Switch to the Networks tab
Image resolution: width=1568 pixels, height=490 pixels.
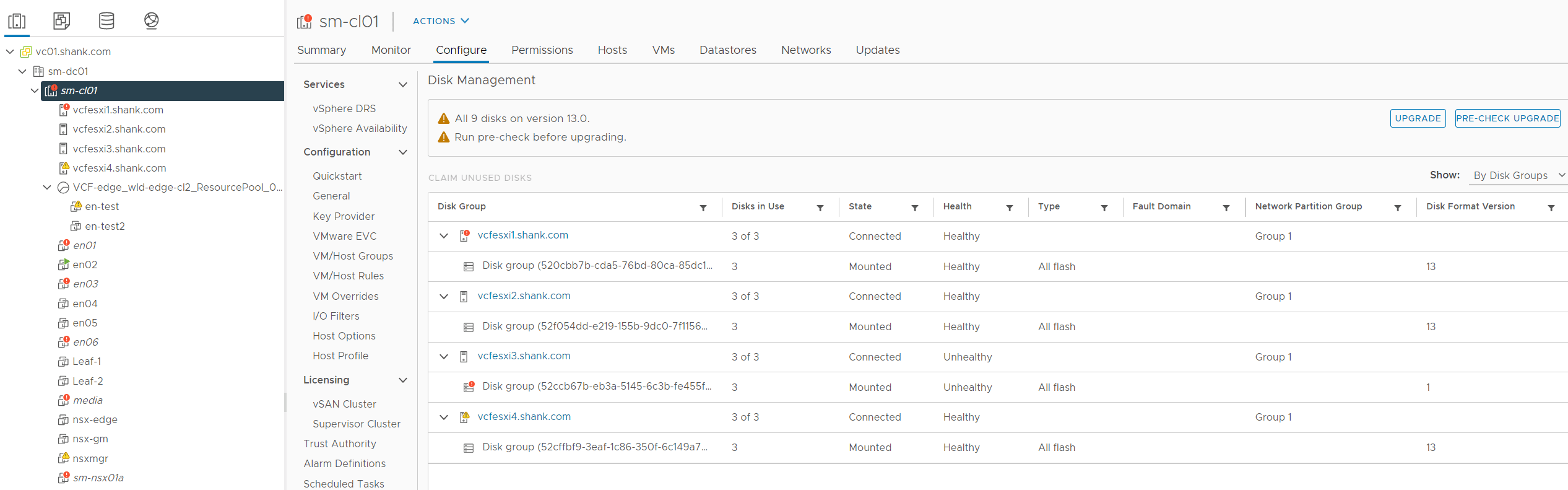tap(806, 50)
